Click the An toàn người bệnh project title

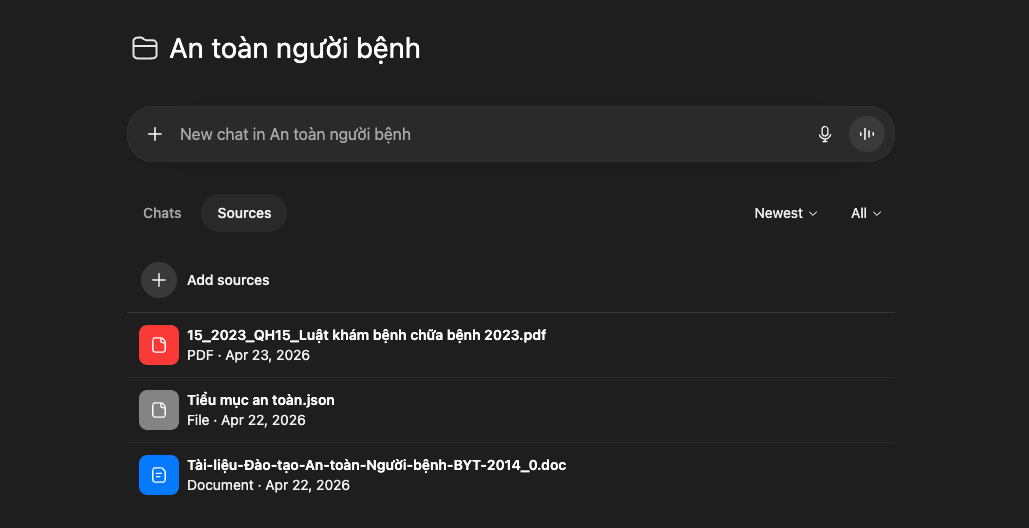coord(295,48)
